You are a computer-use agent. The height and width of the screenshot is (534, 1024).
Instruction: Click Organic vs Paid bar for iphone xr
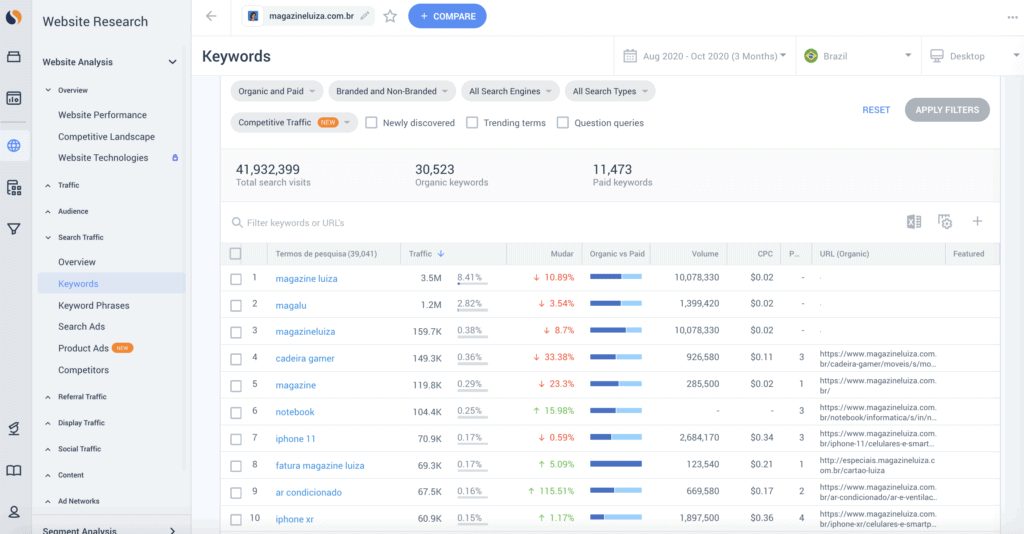[x=616, y=517]
